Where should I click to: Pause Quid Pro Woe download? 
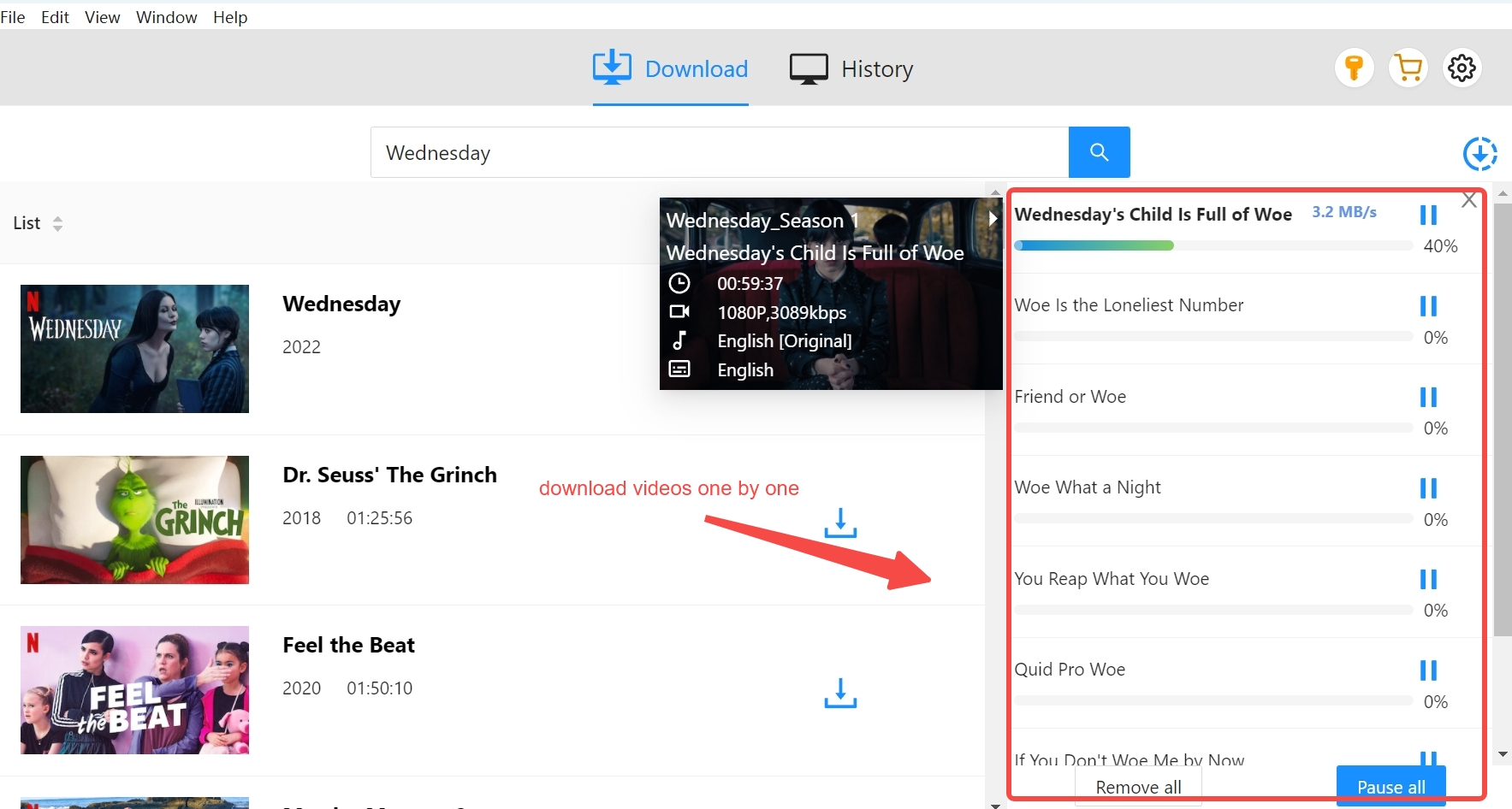click(x=1428, y=670)
